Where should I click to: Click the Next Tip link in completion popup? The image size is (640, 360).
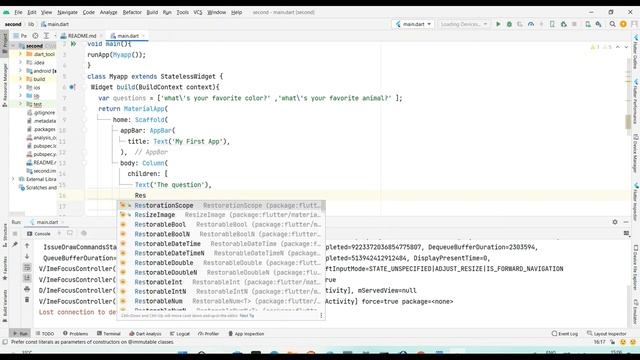click(247, 316)
